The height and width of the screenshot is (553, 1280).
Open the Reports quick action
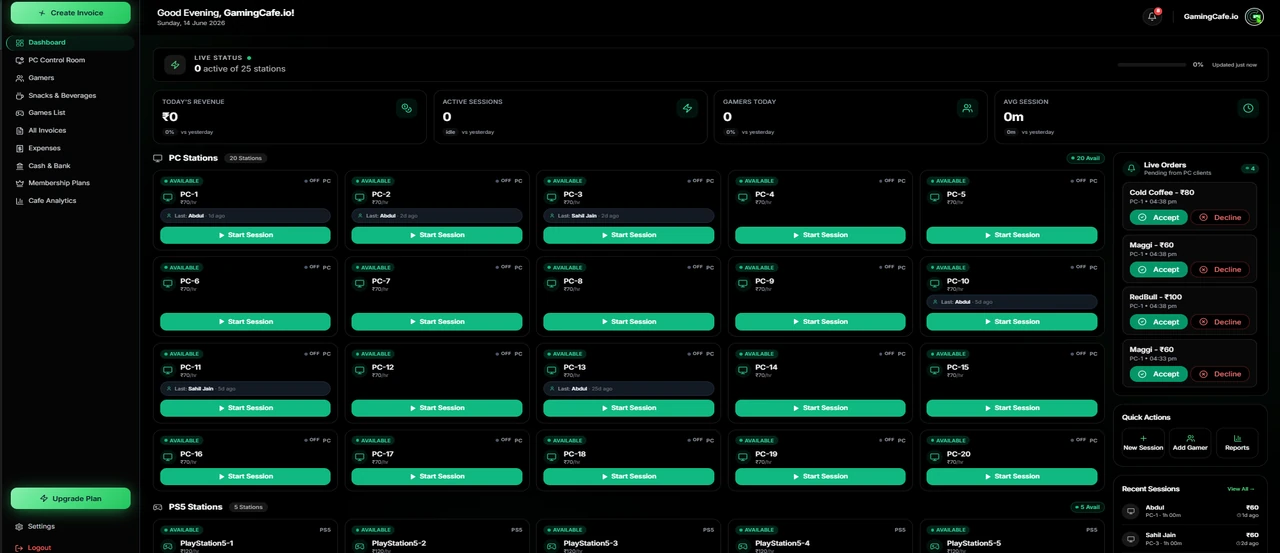(1237, 442)
